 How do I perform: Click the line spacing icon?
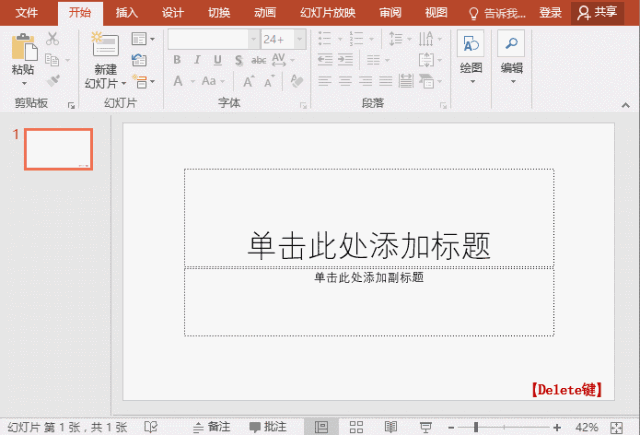tap(396, 39)
